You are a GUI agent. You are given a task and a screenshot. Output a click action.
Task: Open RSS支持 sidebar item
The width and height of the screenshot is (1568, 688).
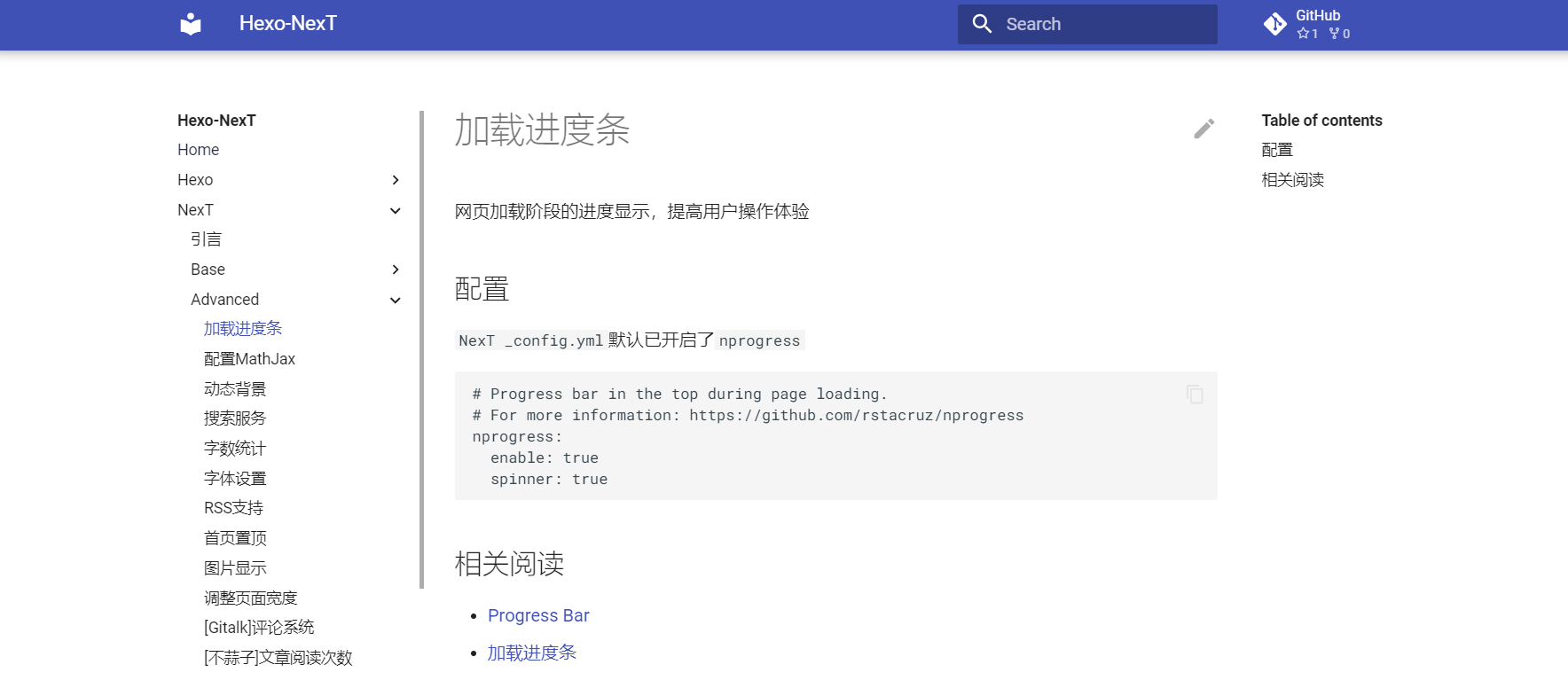point(233,508)
